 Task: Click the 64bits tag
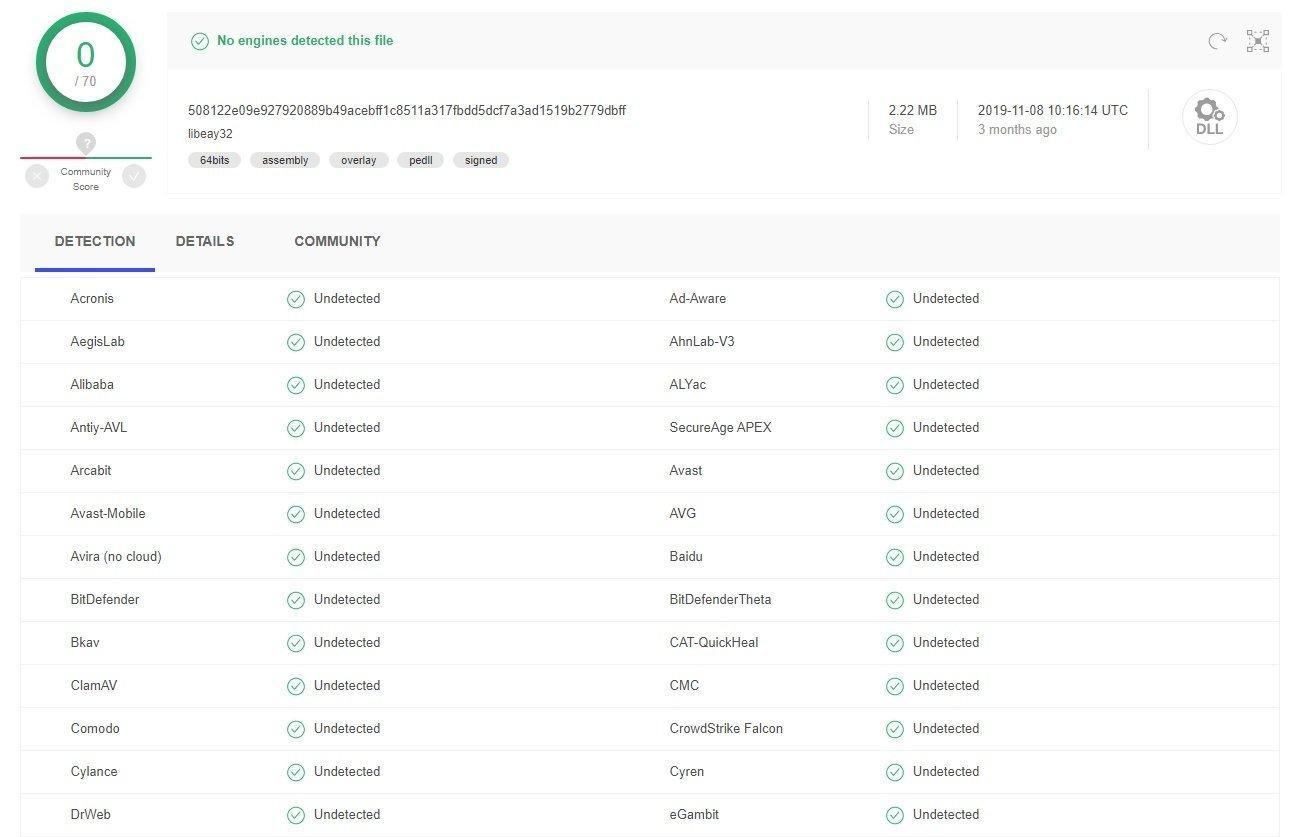tap(214, 160)
